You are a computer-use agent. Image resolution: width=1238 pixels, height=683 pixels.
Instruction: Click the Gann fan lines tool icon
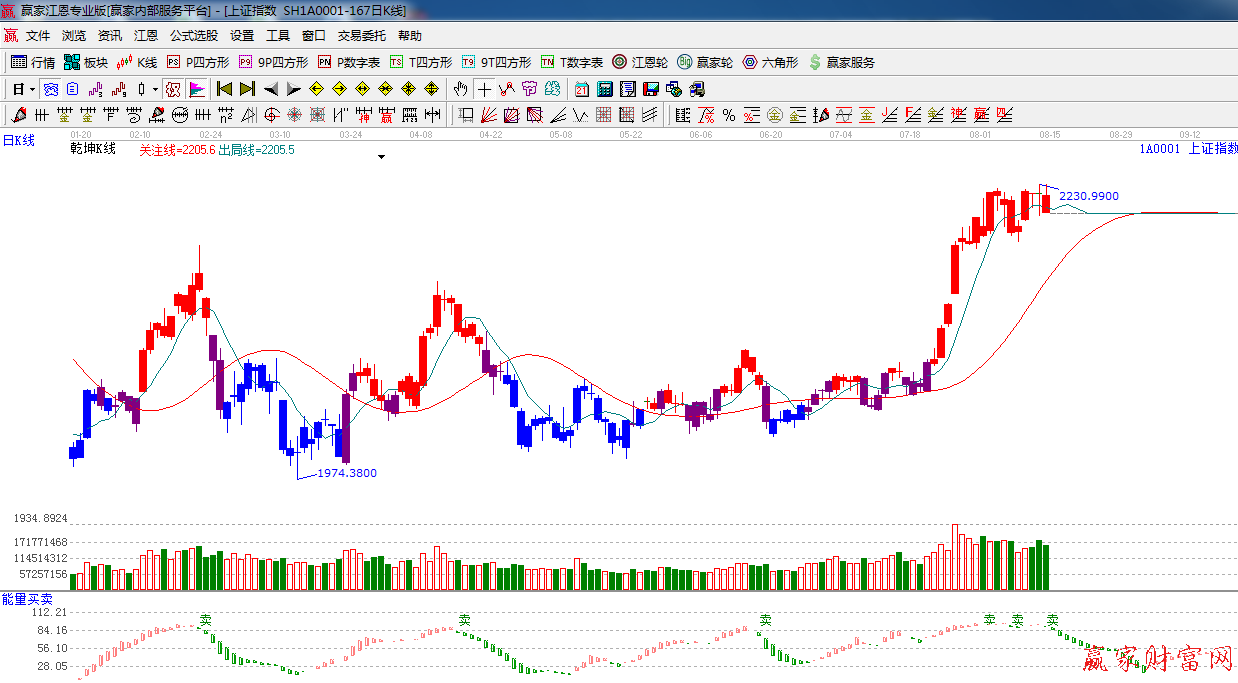[489, 115]
